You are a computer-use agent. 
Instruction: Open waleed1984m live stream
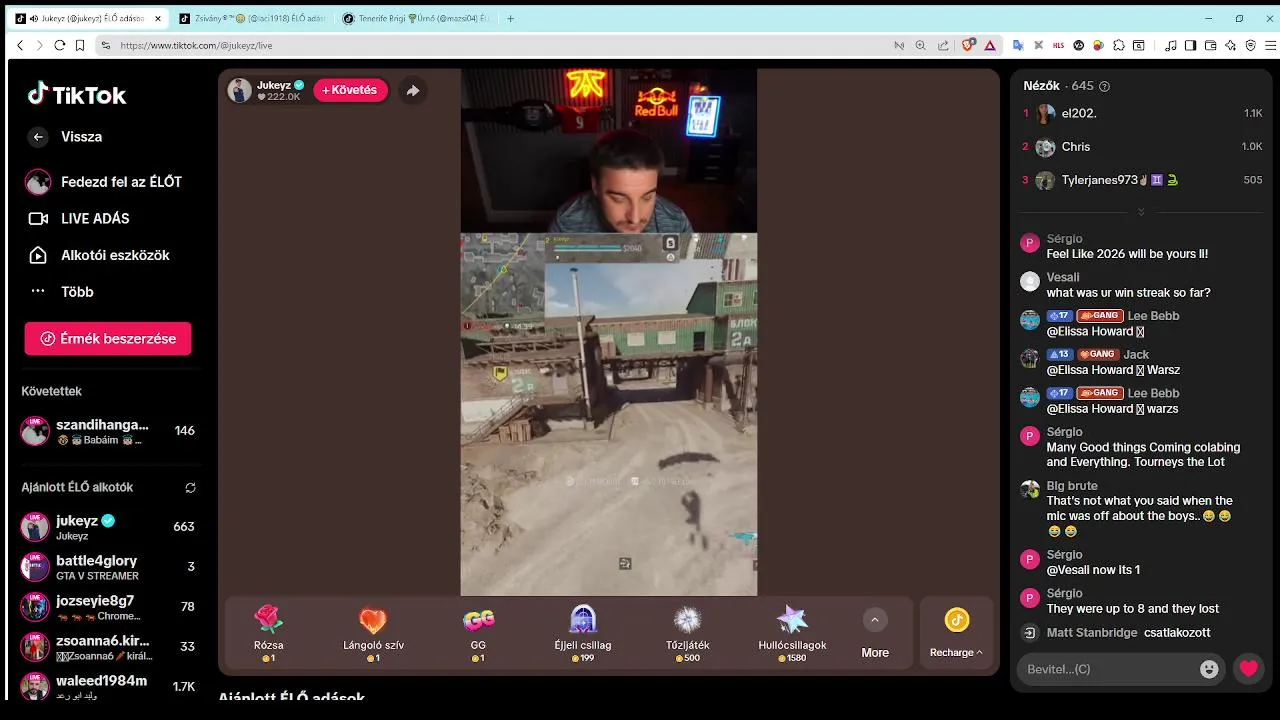tap(110, 686)
